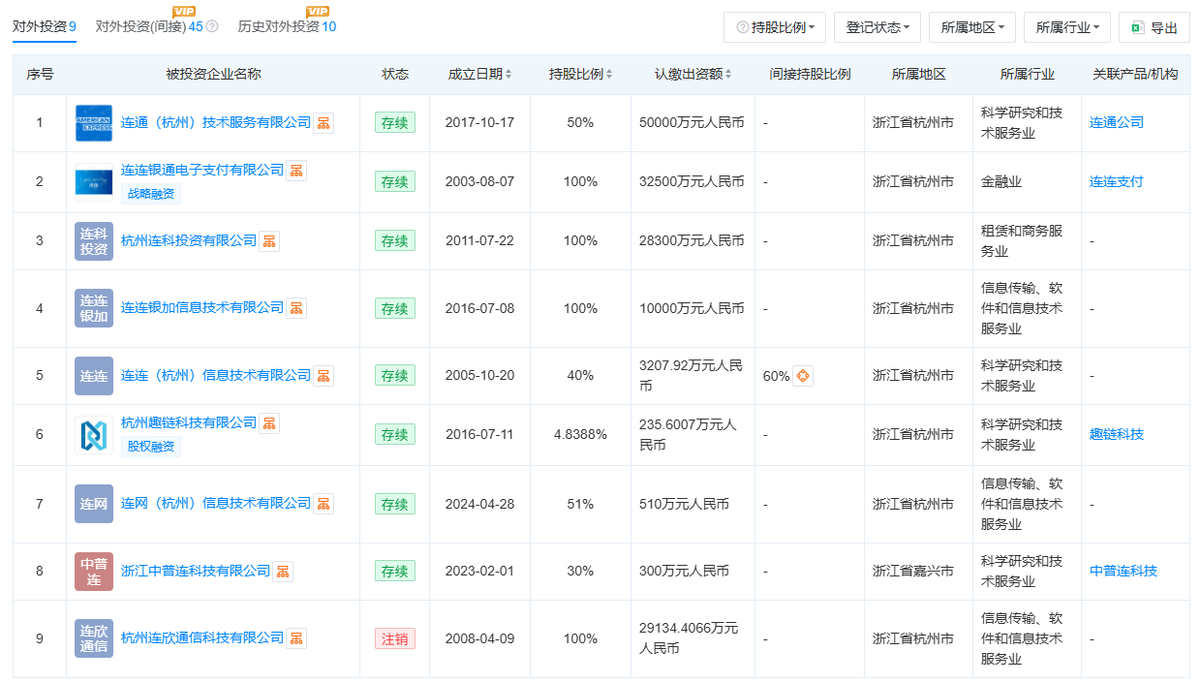Screen dimensions: 1200x687
Task: Click the orange indirect shareholding 60% icon
Action: (x=803, y=376)
